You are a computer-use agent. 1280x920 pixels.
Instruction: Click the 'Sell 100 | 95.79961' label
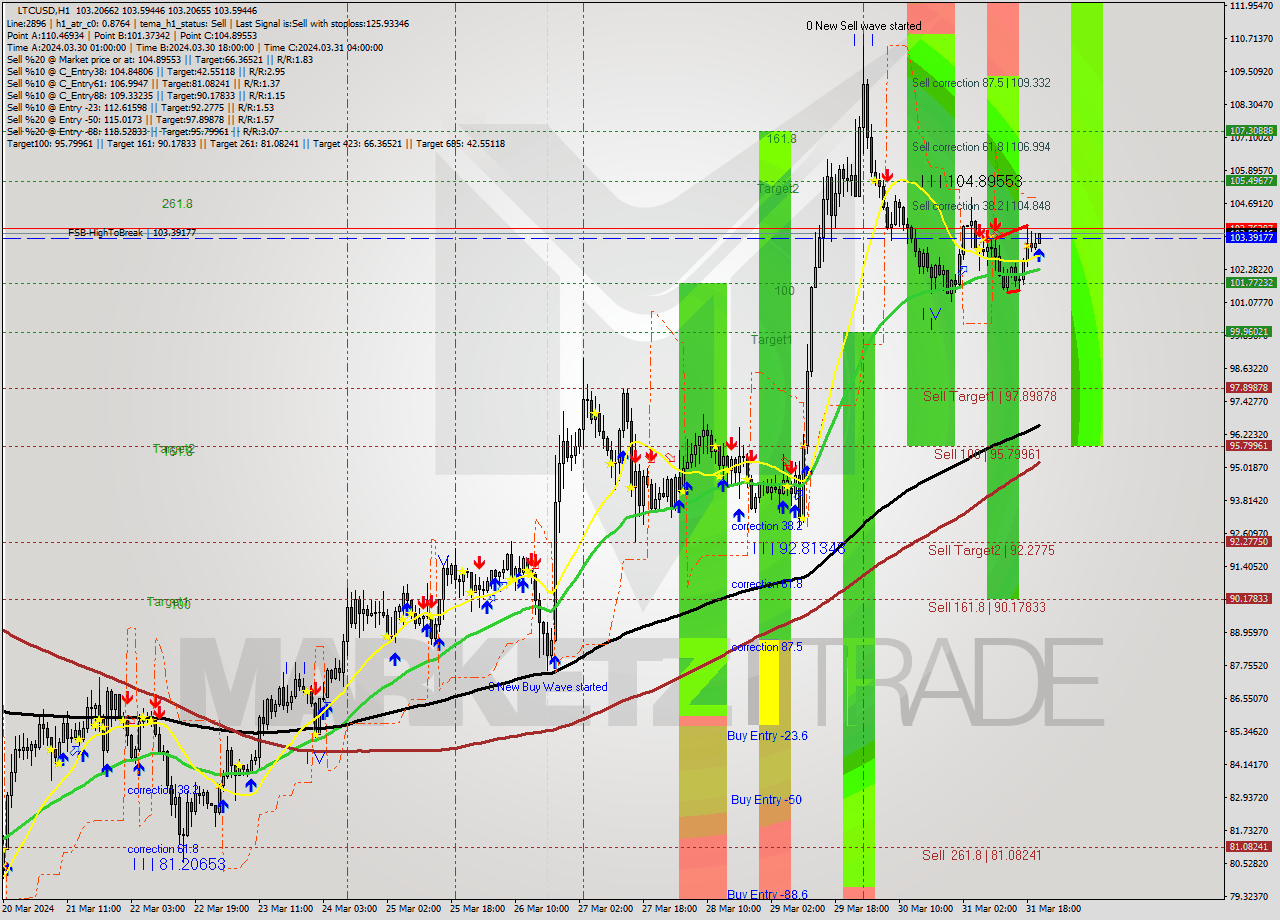click(987, 454)
